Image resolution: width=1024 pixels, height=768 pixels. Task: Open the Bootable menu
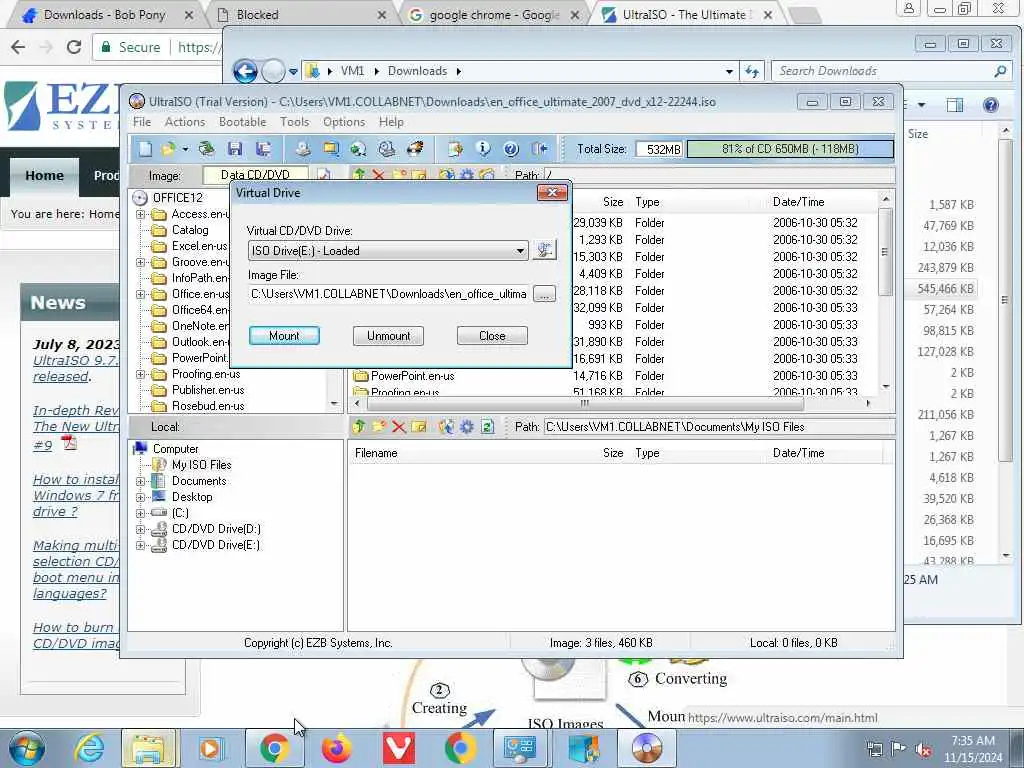coord(242,122)
